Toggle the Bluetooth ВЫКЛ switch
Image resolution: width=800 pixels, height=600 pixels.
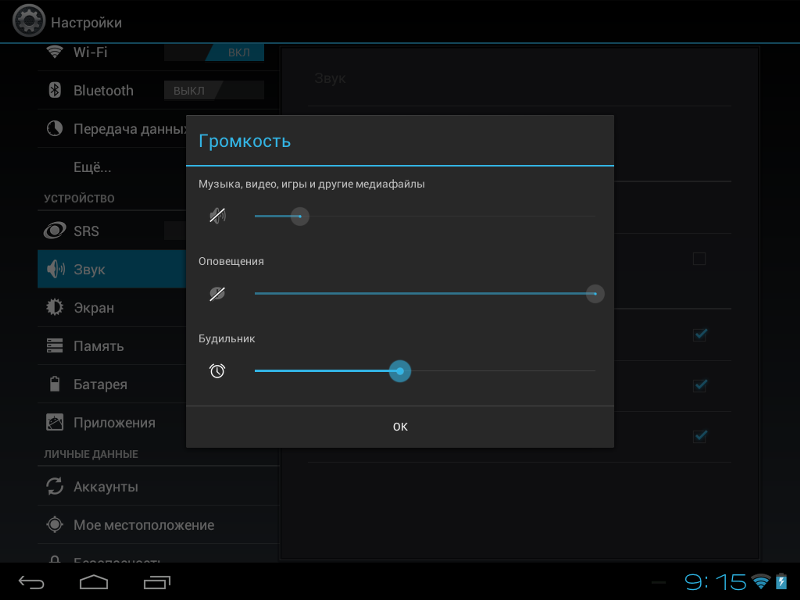[x=214, y=90]
